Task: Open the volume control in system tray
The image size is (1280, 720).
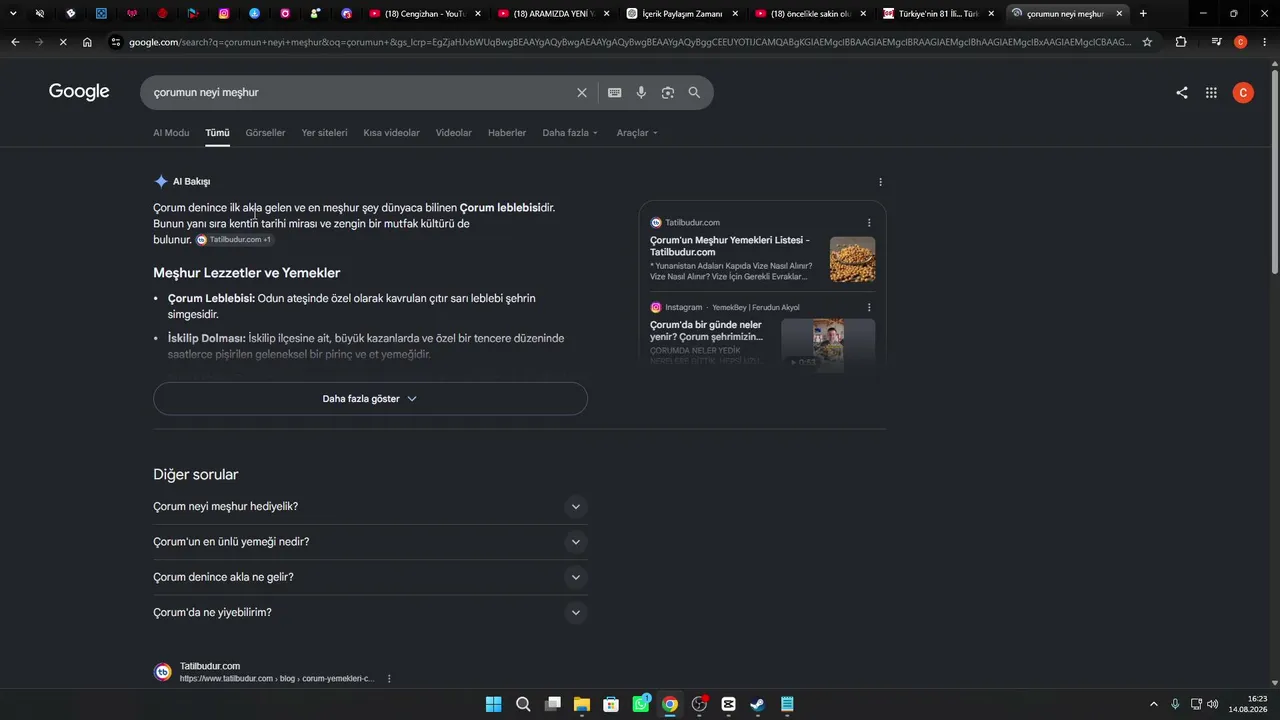Action: (x=1213, y=704)
